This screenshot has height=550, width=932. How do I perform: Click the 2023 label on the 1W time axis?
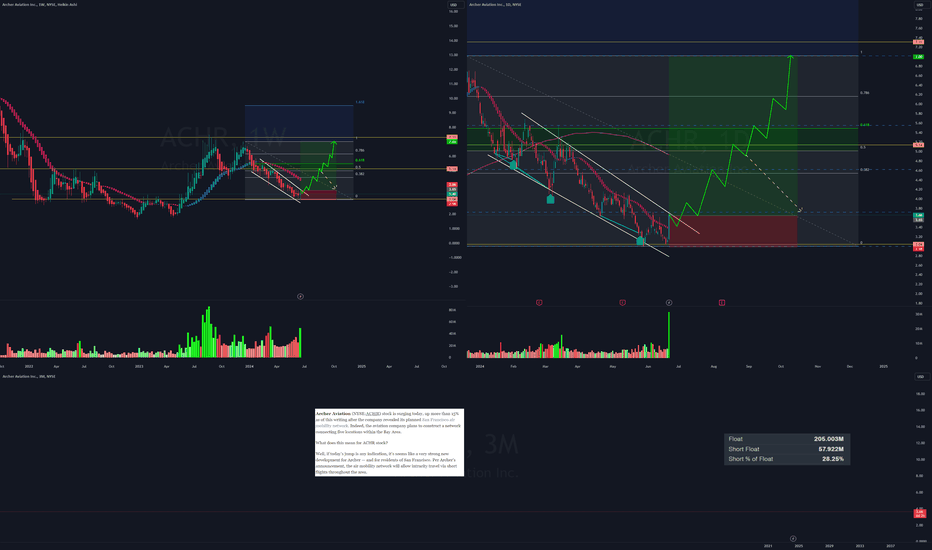pyautogui.click(x=139, y=366)
